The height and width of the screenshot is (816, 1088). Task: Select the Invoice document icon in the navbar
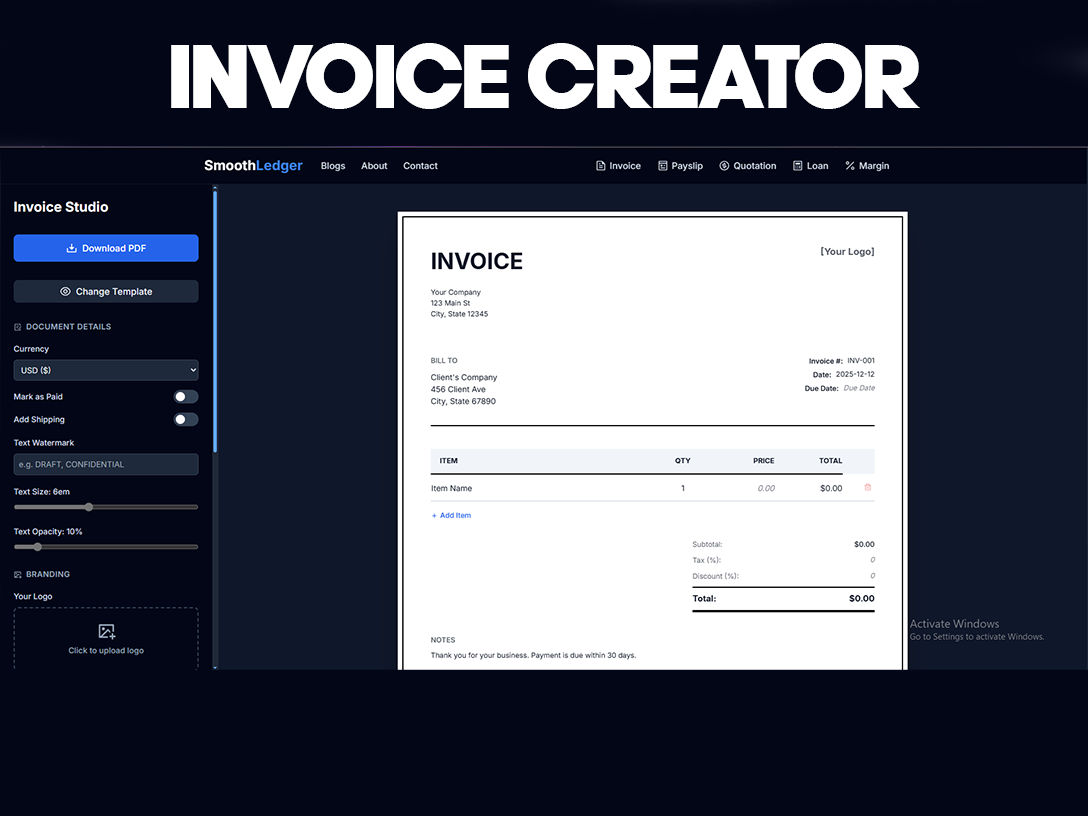coord(600,166)
